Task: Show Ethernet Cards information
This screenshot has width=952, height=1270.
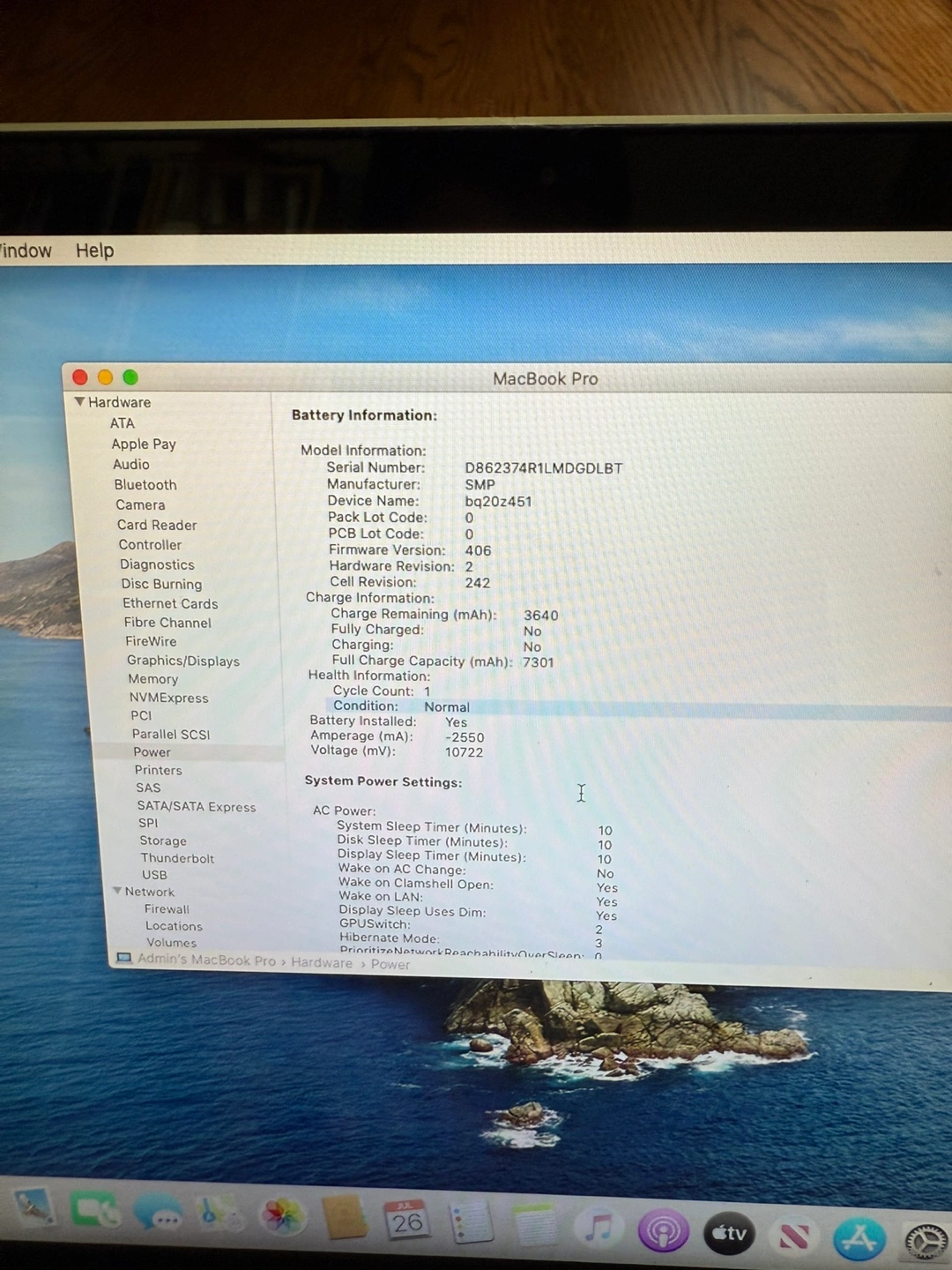Action: (170, 603)
